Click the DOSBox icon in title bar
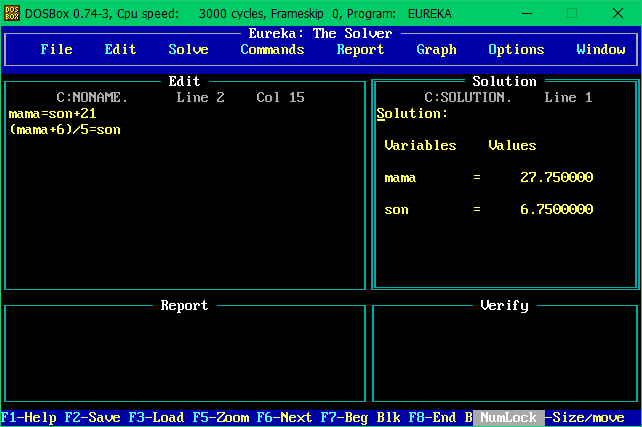The height and width of the screenshot is (427, 642). (11, 13)
